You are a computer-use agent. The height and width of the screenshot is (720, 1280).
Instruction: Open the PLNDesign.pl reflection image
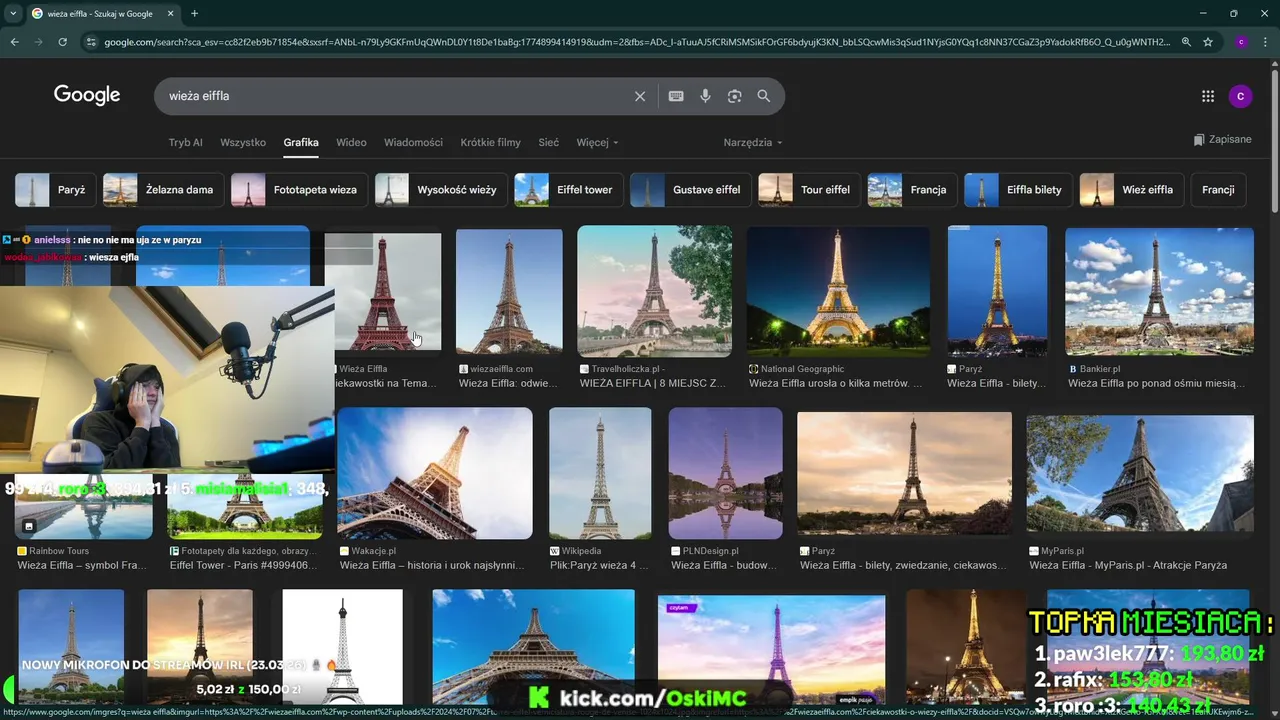[725, 473]
